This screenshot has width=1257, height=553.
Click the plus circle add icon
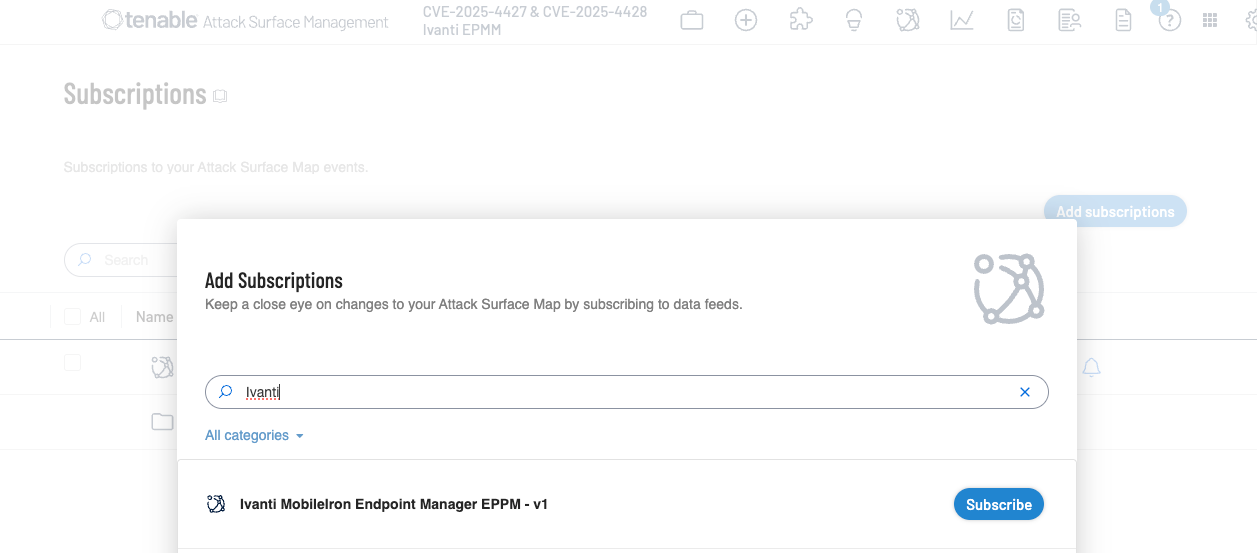coord(746,20)
